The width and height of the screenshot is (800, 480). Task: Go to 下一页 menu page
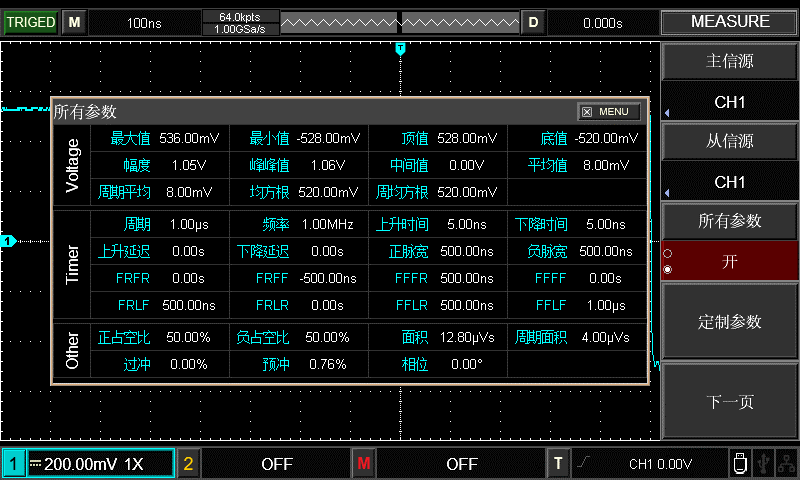coord(729,401)
